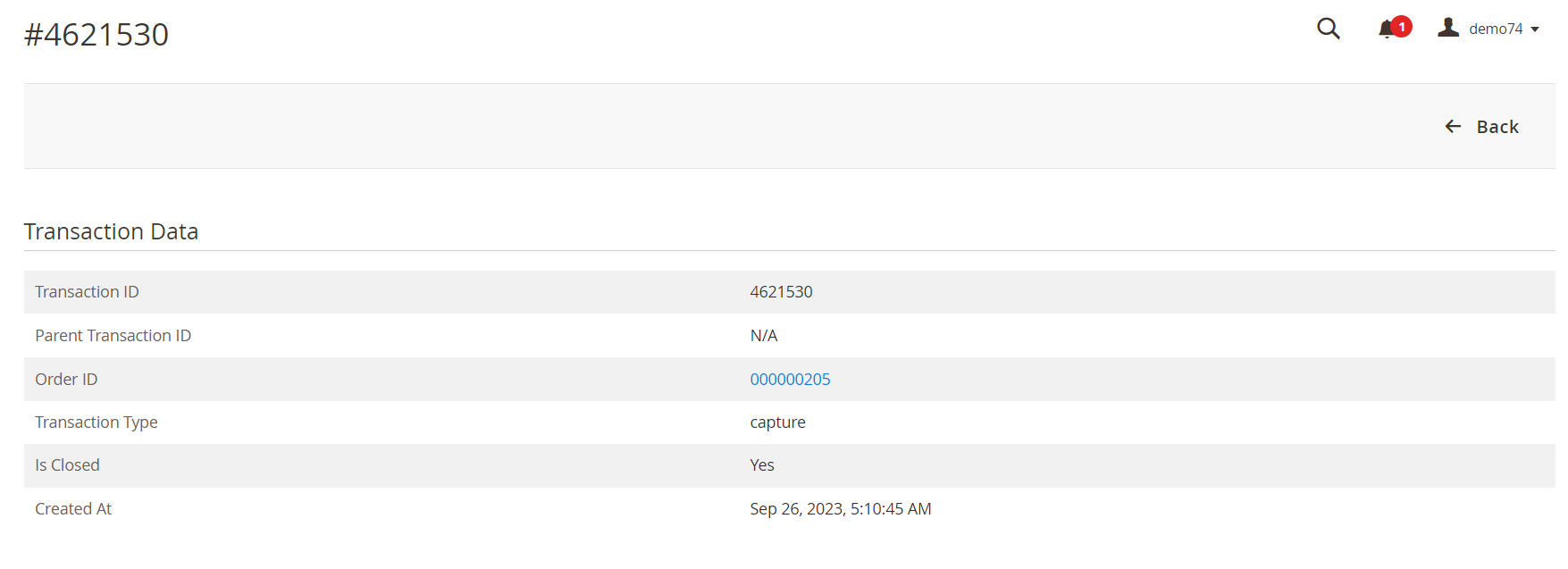Click the notifications bell icon

(x=1387, y=29)
